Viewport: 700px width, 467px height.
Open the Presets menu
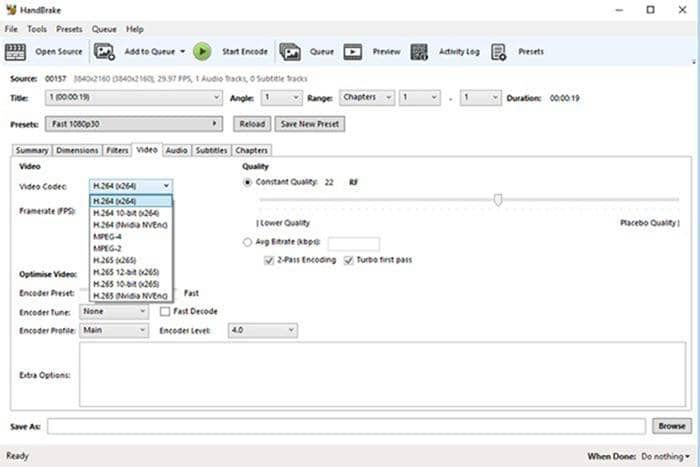pos(69,29)
